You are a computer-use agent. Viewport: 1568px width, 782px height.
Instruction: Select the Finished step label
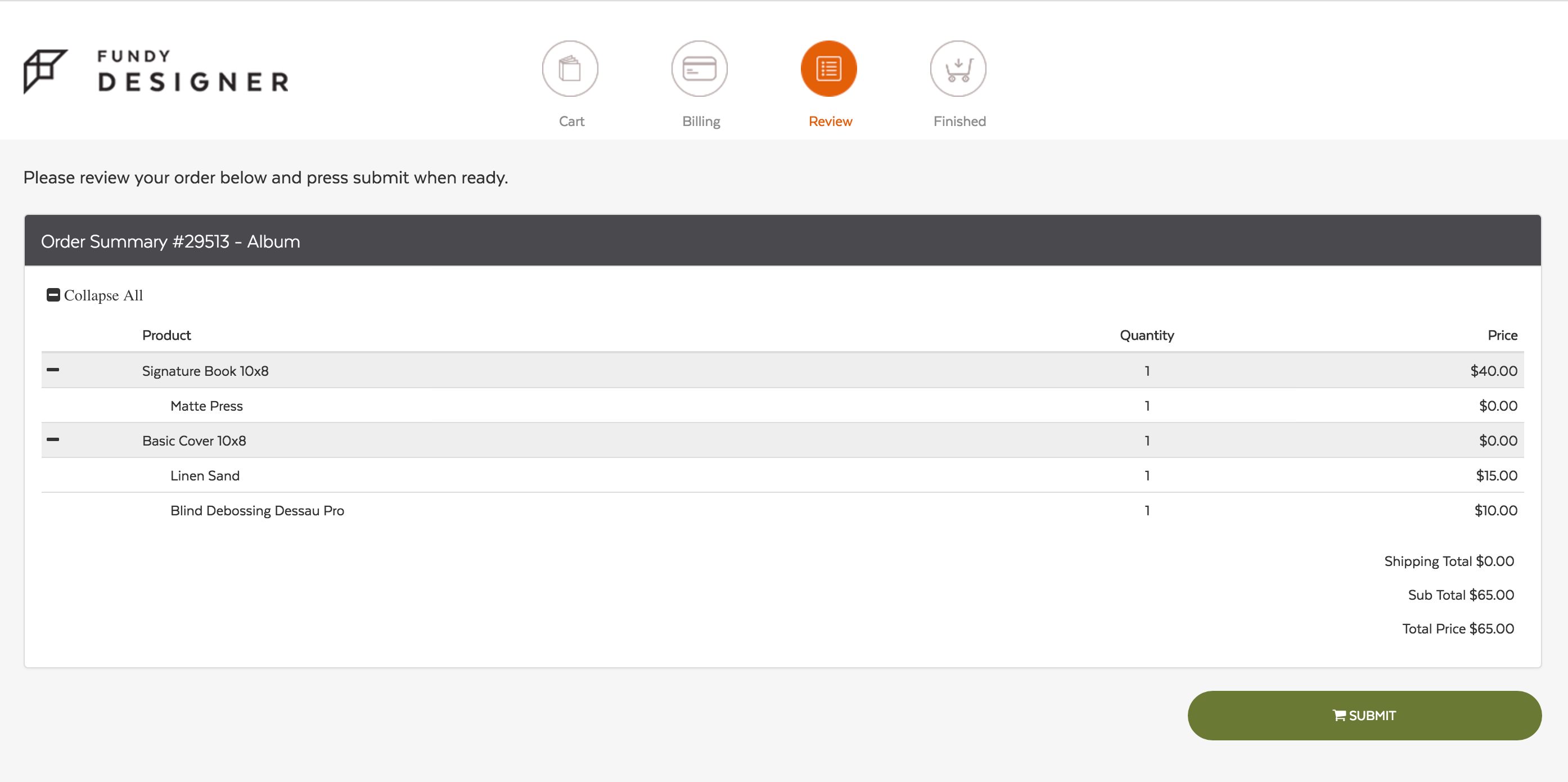[960, 121]
